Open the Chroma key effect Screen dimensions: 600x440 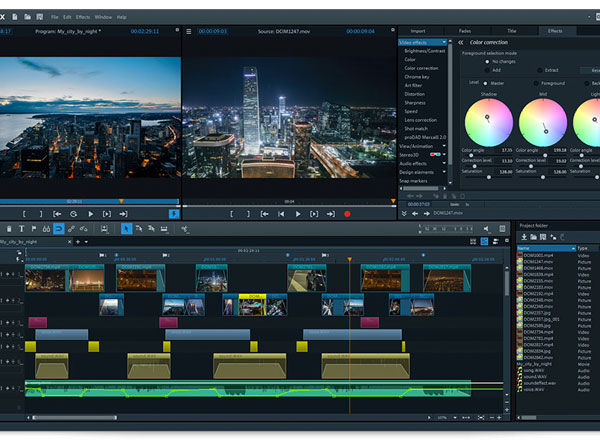(x=417, y=77)
